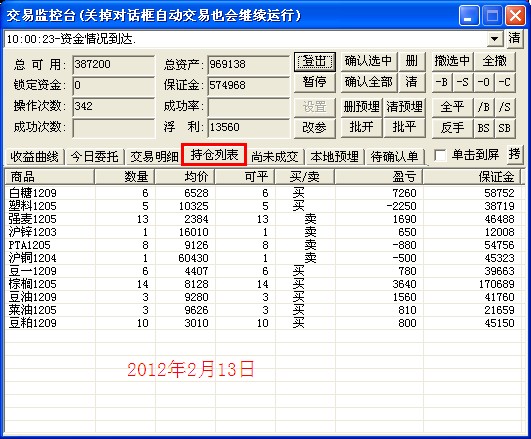
Task: Switch to the 收益曲线 tab
Action: pyautogui.click(x=34, y=157)
